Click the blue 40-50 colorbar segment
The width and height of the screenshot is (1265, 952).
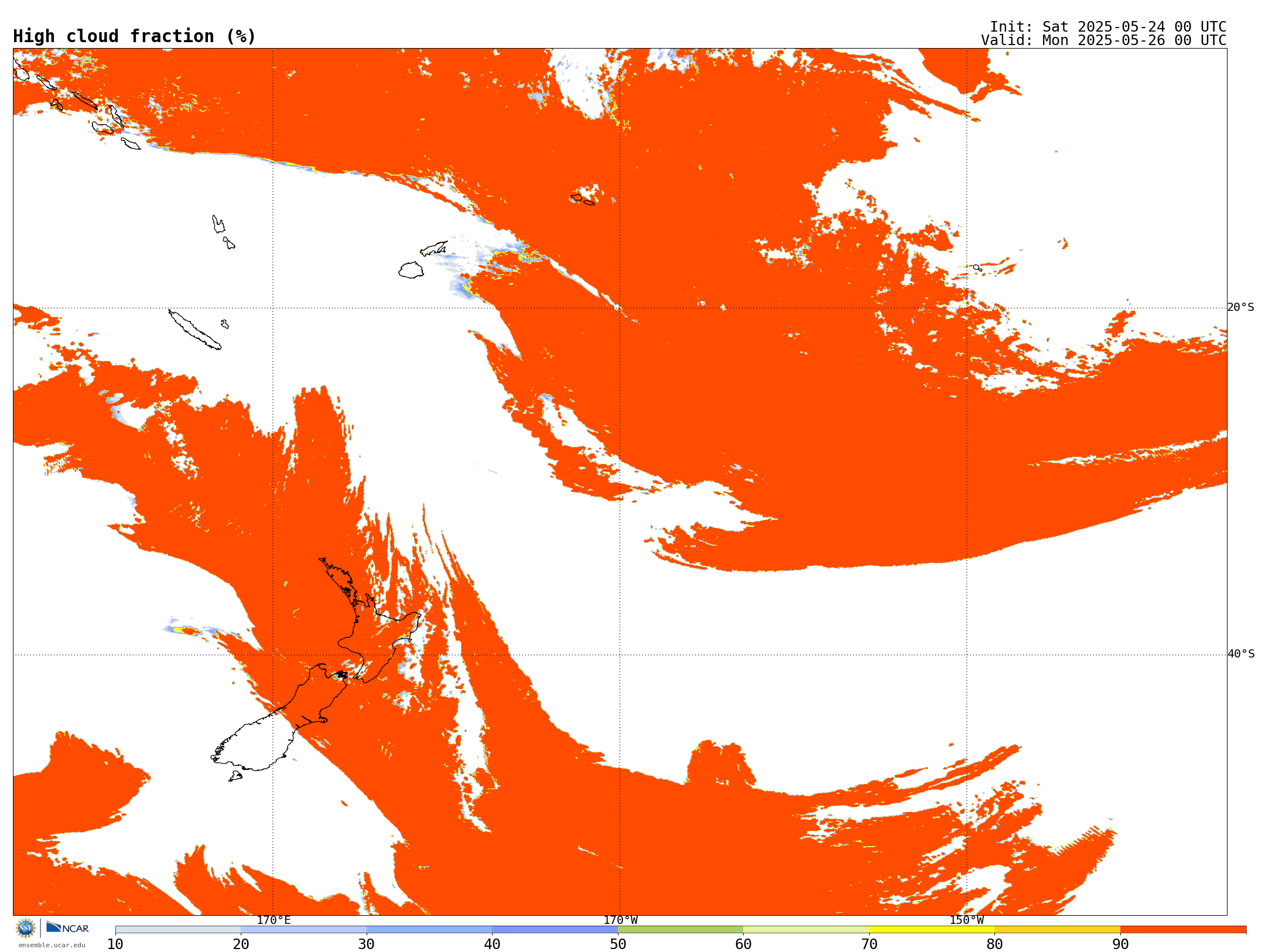(555, 930)
